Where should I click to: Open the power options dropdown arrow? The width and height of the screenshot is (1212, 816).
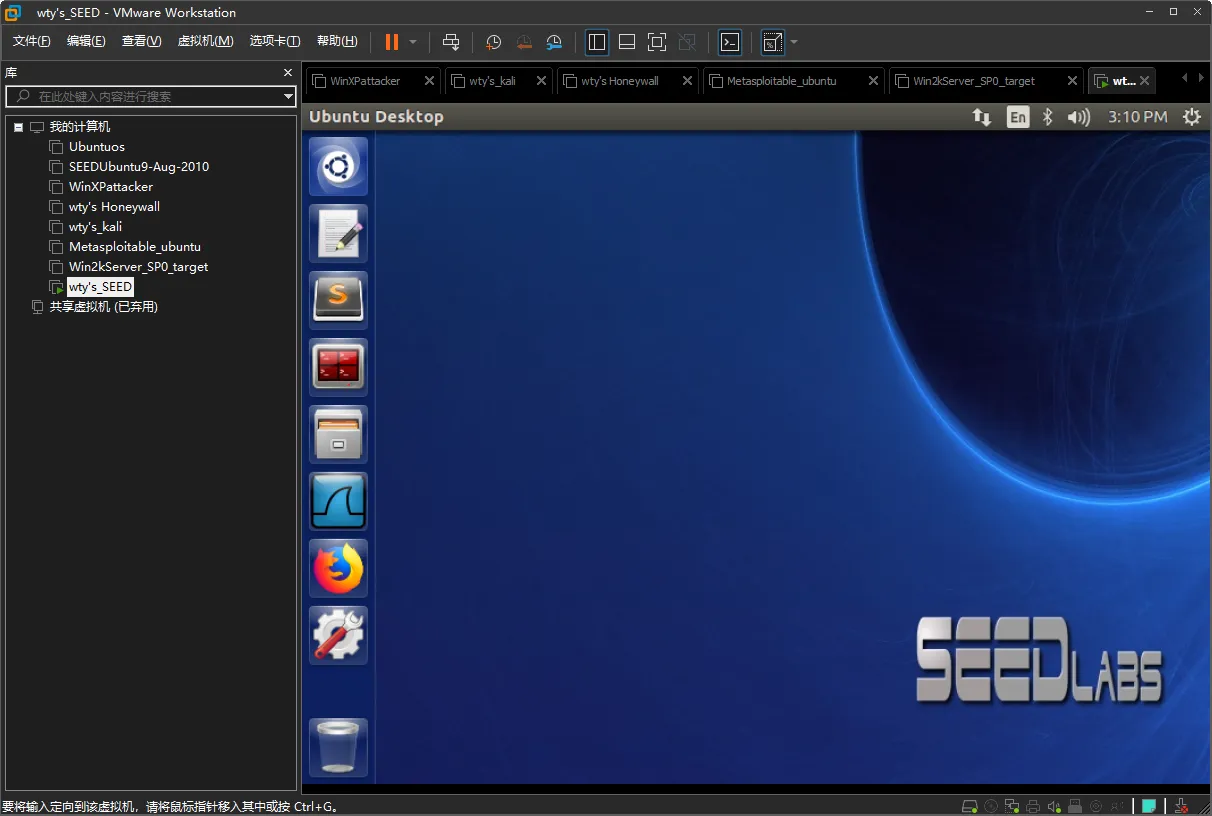pyautogui.click(x=413, y=42)
